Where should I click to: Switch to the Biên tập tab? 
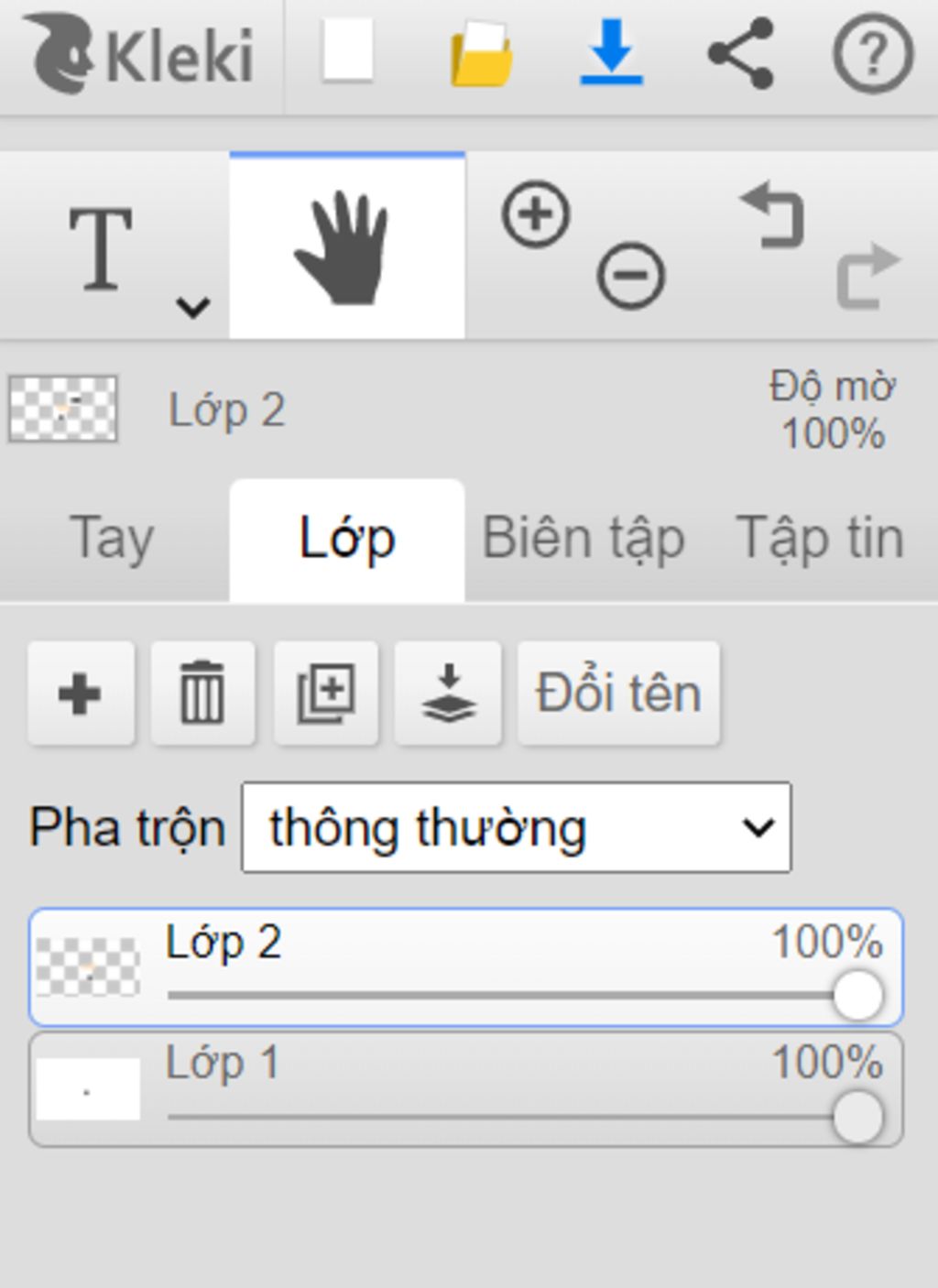coord(584,539)
